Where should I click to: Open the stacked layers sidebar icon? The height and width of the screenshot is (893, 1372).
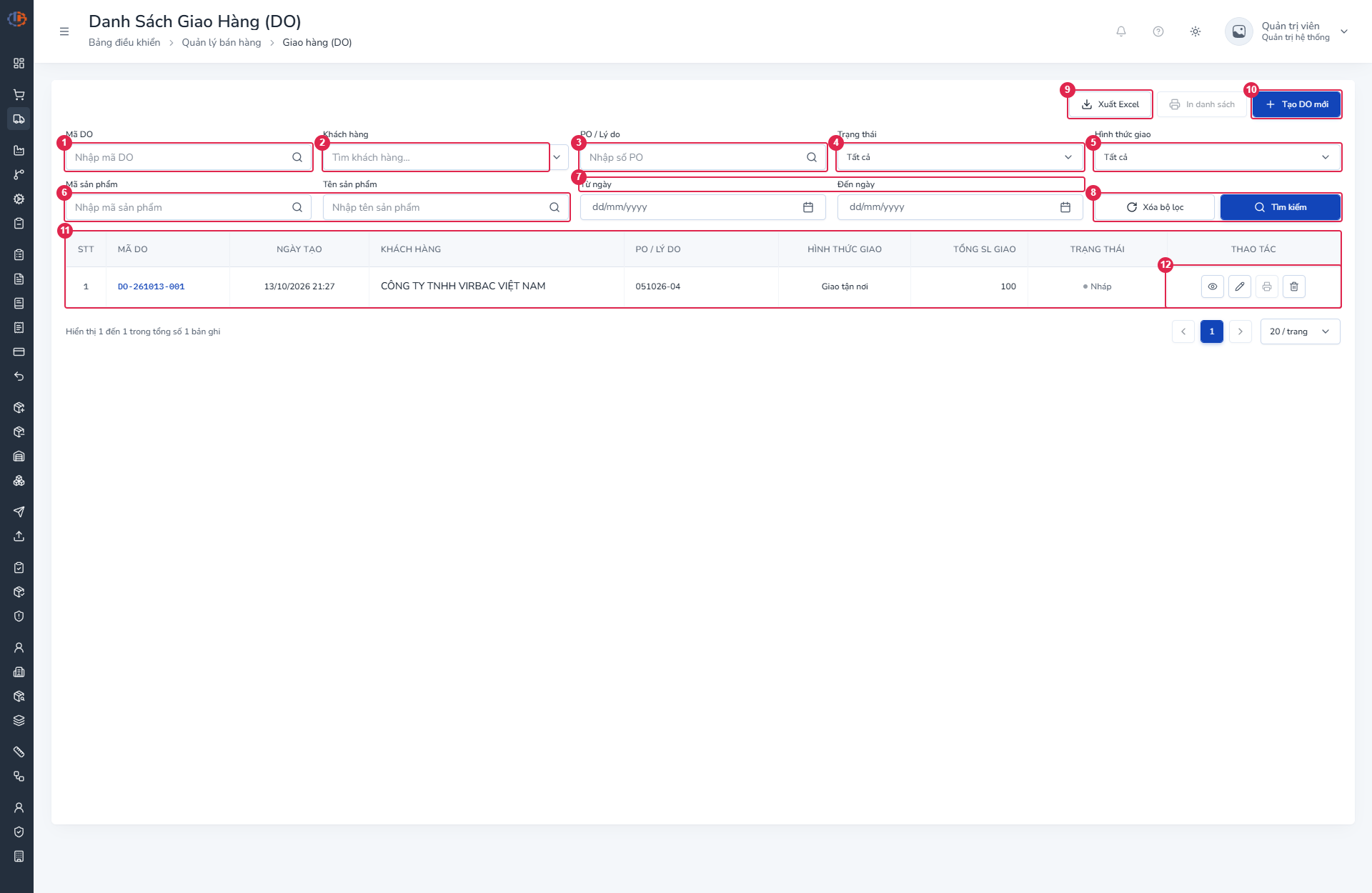(19, 720)
